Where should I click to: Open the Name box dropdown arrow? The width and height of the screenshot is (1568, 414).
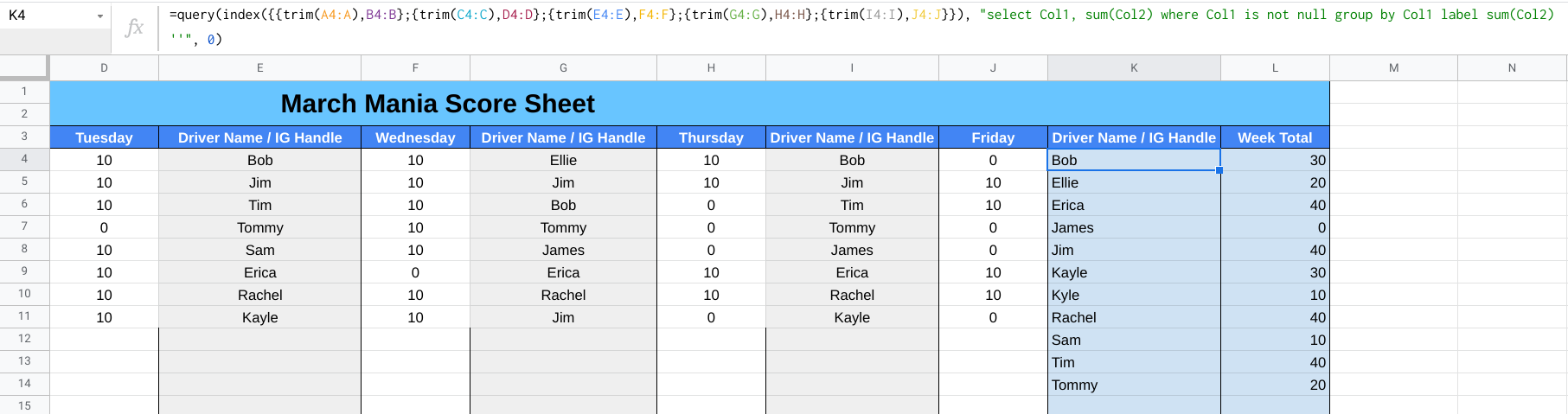point(100,16)
